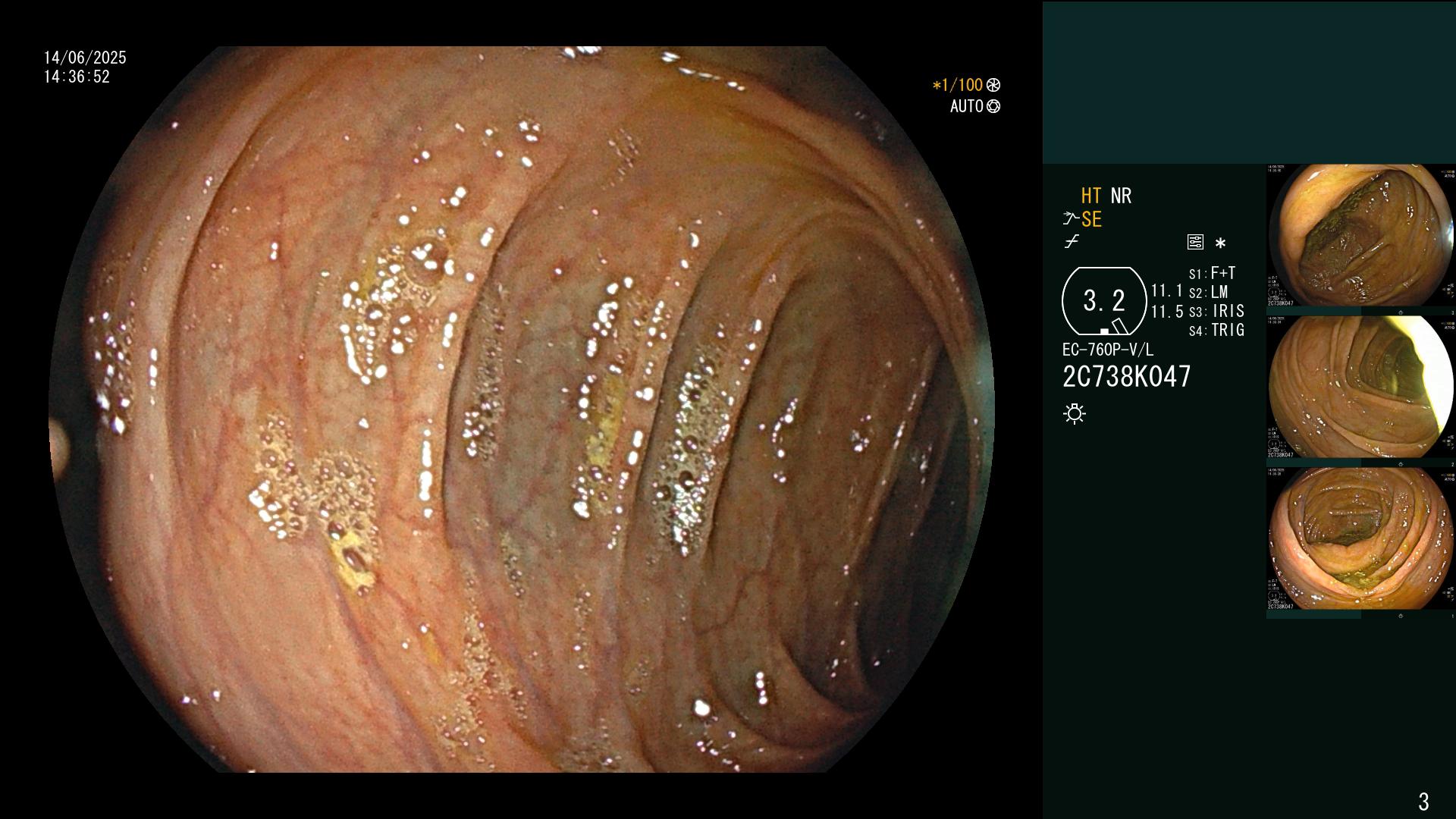The image size is (1456, 819).
Task: Select the top captured thumbnail image
Action: pos(1360,235)
